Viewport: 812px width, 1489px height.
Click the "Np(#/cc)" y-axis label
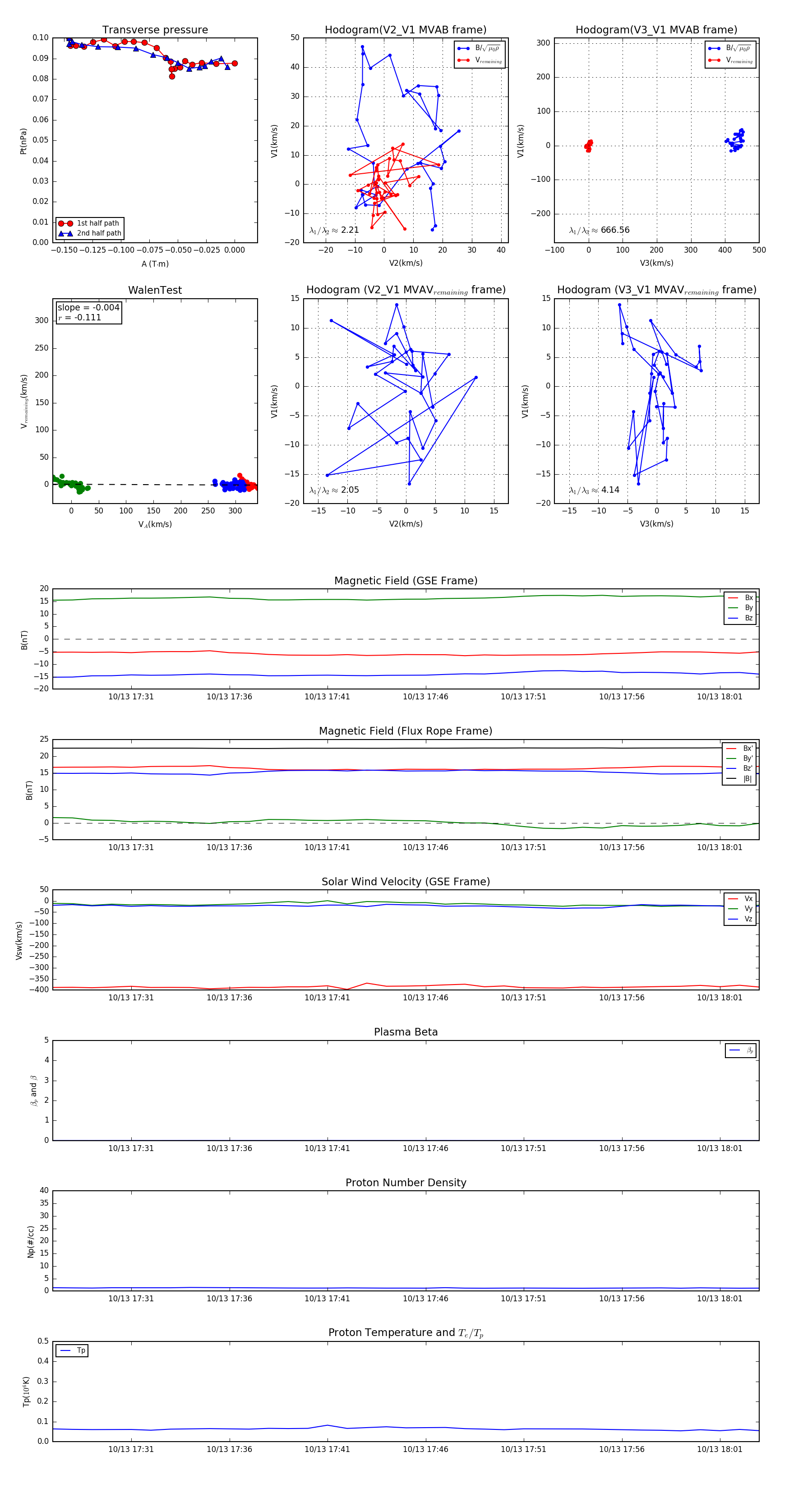pos(30,1242)
